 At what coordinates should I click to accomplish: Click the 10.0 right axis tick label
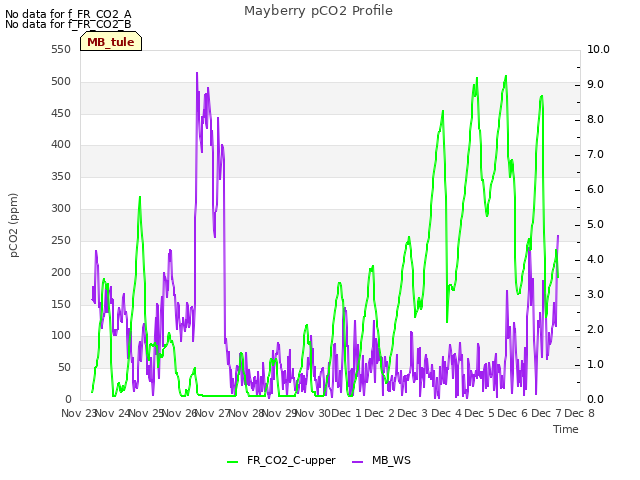point(598,49)
